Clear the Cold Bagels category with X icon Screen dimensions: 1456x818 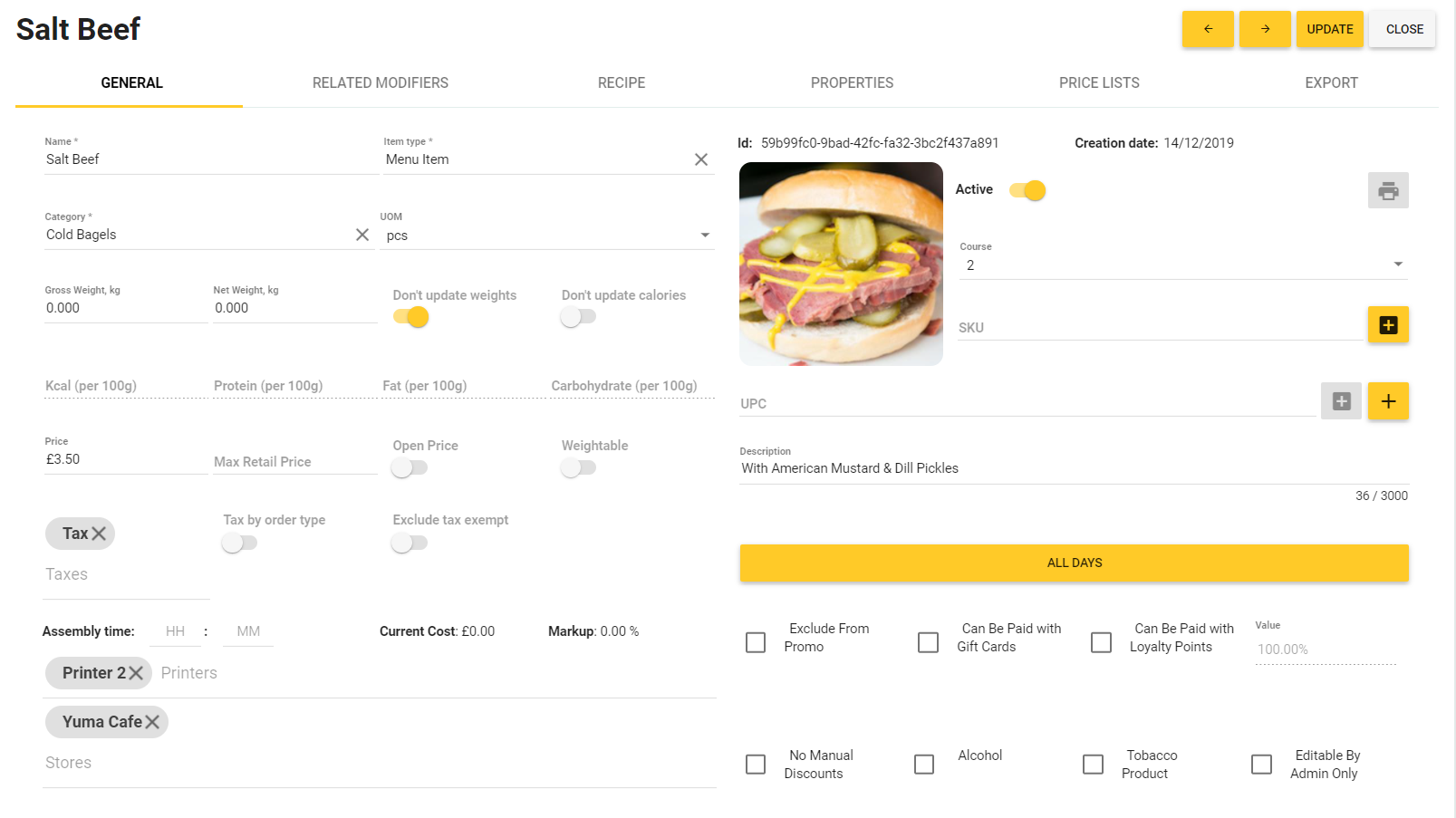click(x=362, y=234)
